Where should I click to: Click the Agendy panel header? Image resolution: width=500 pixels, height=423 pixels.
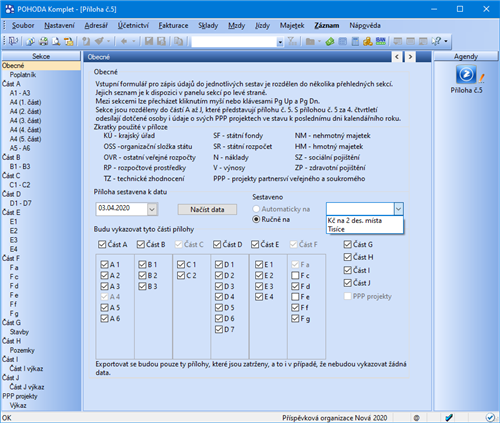(466, 56)
